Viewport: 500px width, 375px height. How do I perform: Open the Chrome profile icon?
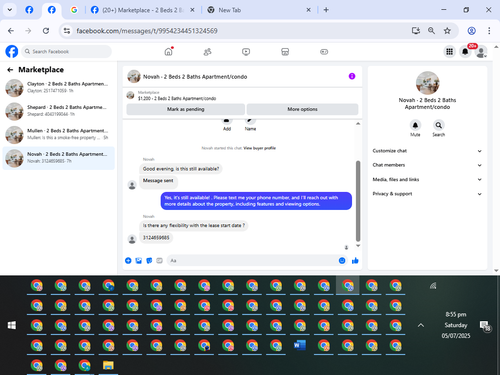(x=471, y=31)
